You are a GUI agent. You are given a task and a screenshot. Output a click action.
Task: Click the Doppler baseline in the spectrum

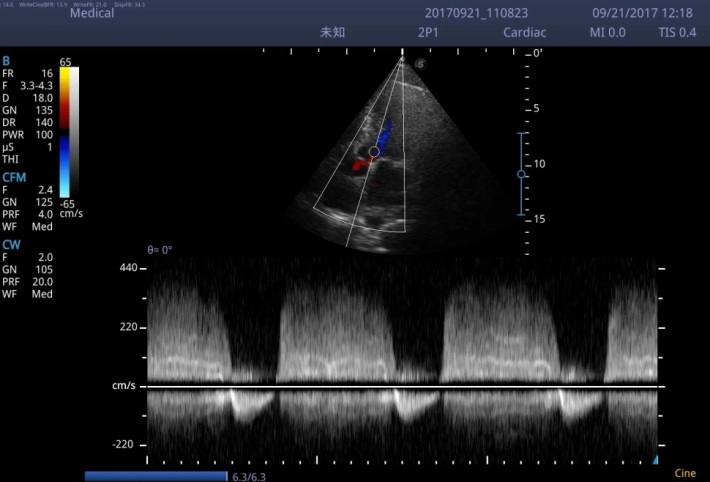pyautogui.click(x=400, y=386)
